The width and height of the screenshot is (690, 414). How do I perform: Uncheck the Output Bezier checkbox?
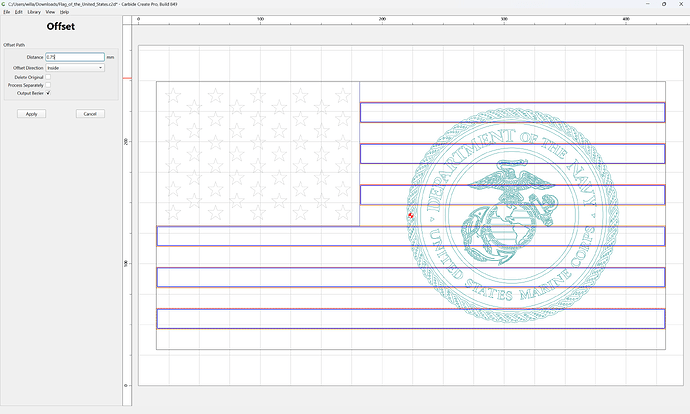[48, 93]
